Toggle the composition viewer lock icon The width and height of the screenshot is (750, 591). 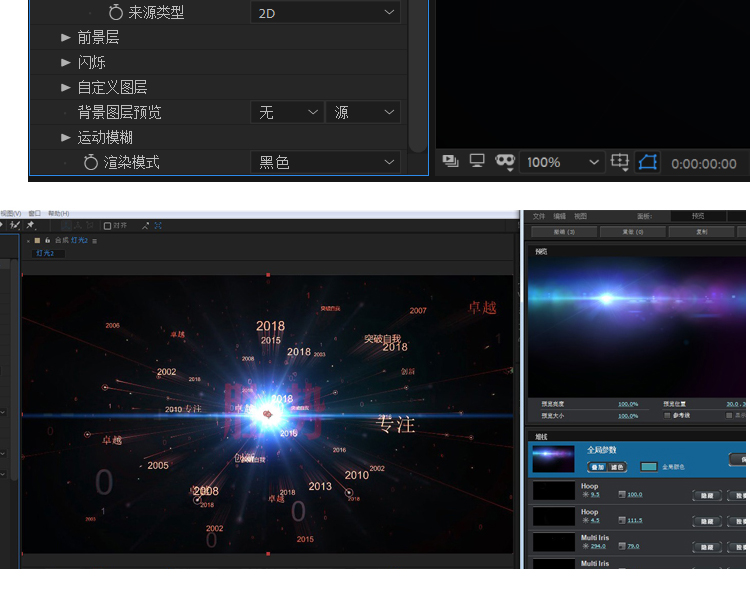(47, 241)
